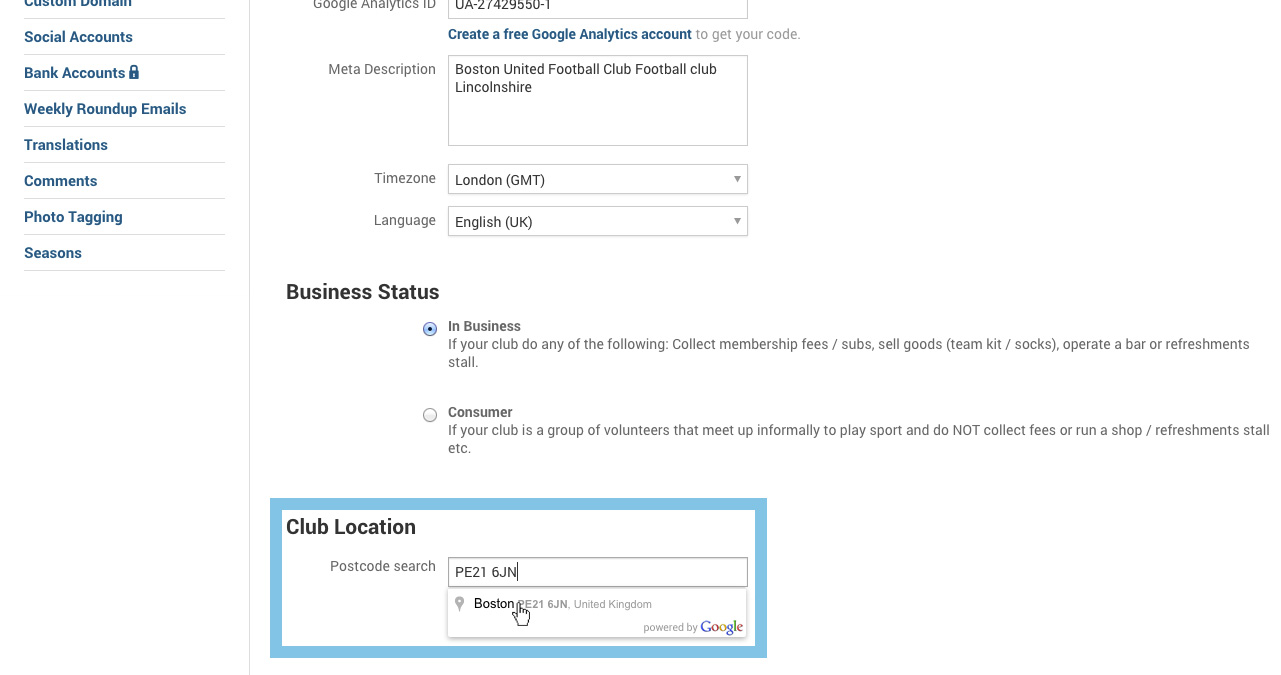
Task: Open the Seasons section
Action: point(53,253)
